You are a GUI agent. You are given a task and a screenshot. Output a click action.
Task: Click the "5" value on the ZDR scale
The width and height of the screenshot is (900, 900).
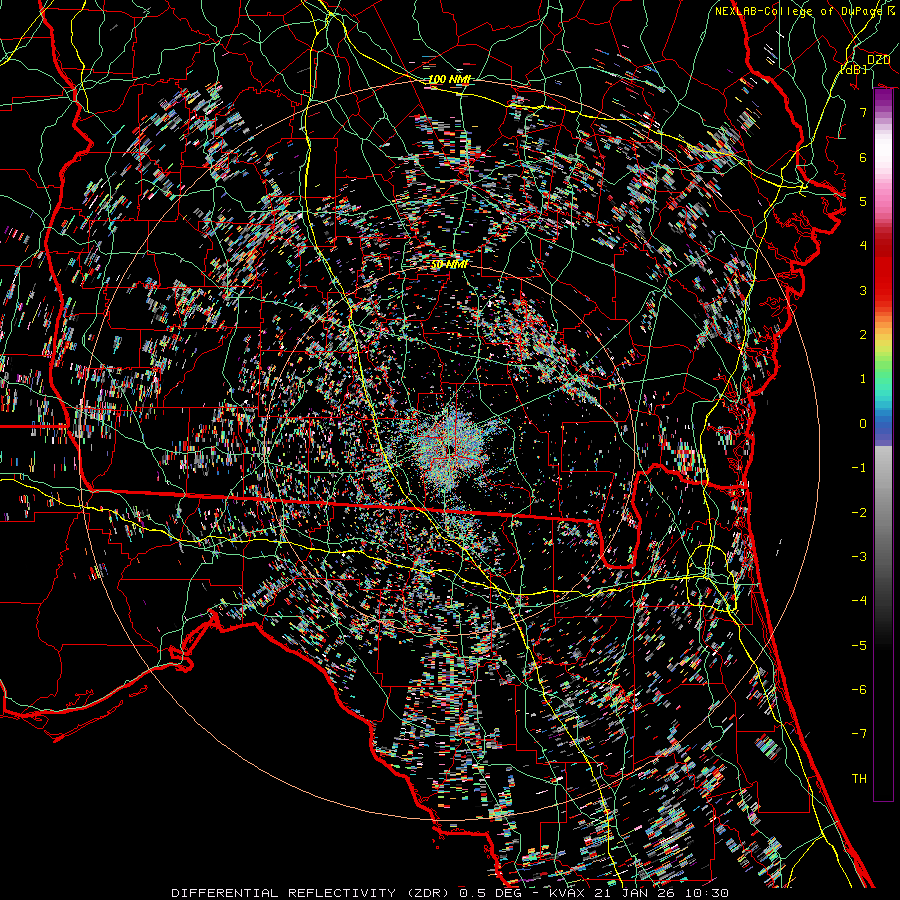point(863,201)
